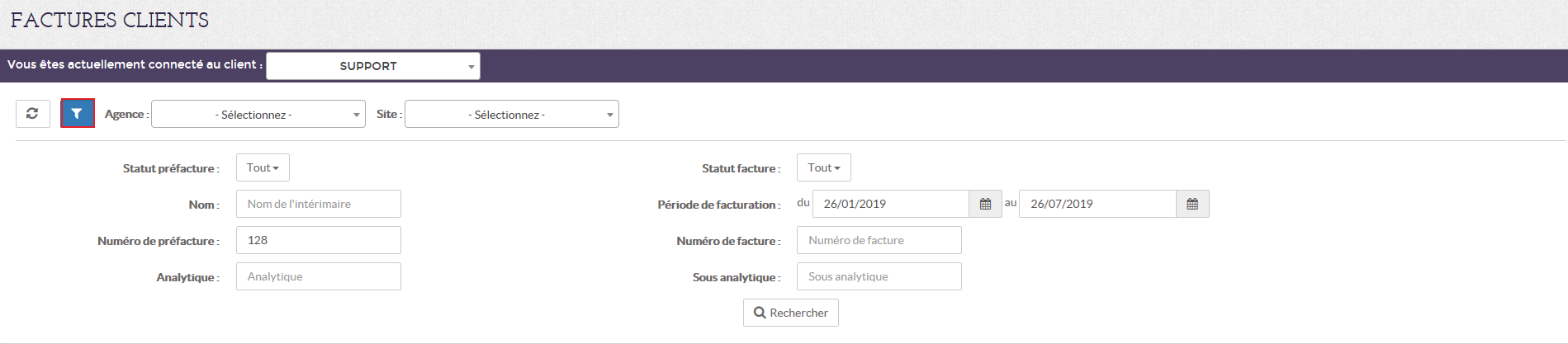This screenshot has height=344, width=1568.
Task: Open calendar for billing end date
Action: [1192, 204]
